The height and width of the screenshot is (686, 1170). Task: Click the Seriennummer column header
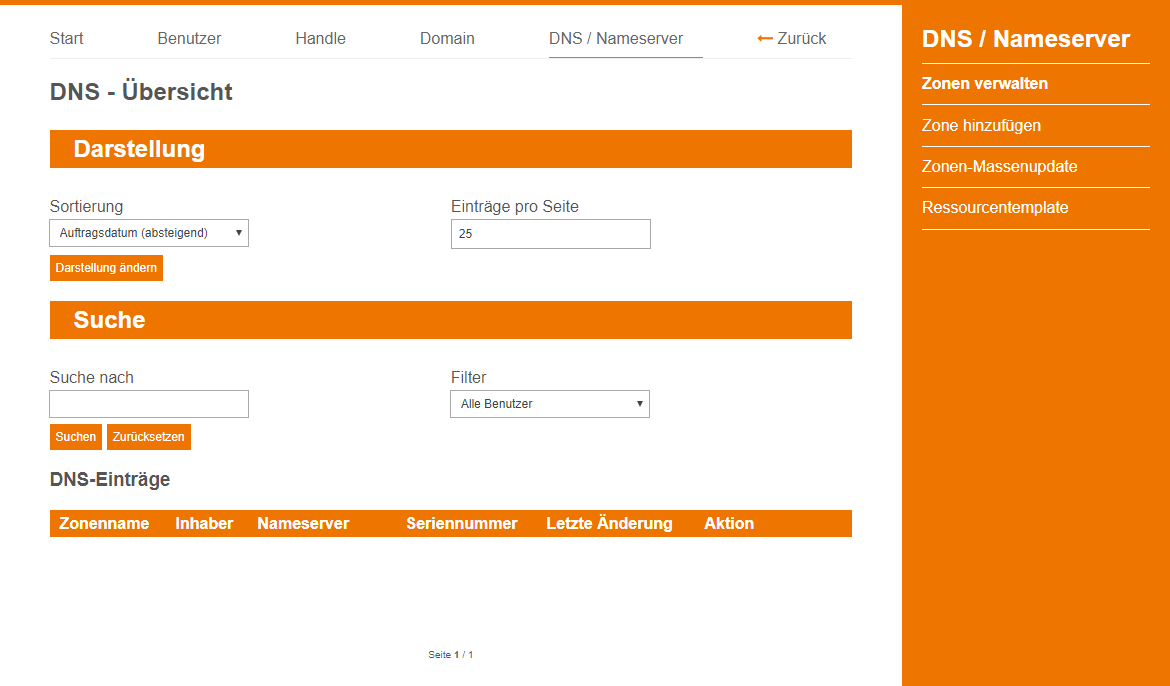click(x=461, y=524)
